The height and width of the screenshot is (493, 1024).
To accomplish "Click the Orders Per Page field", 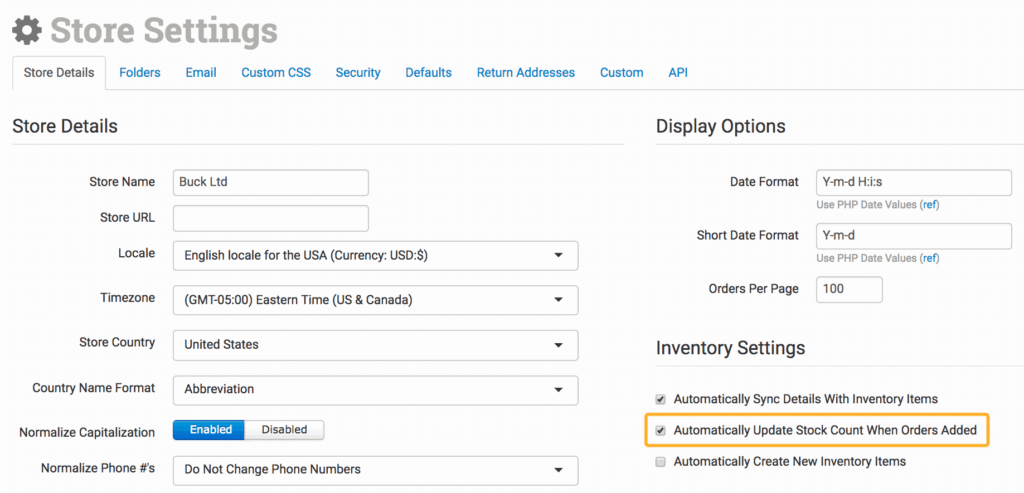I will point(849,290).
